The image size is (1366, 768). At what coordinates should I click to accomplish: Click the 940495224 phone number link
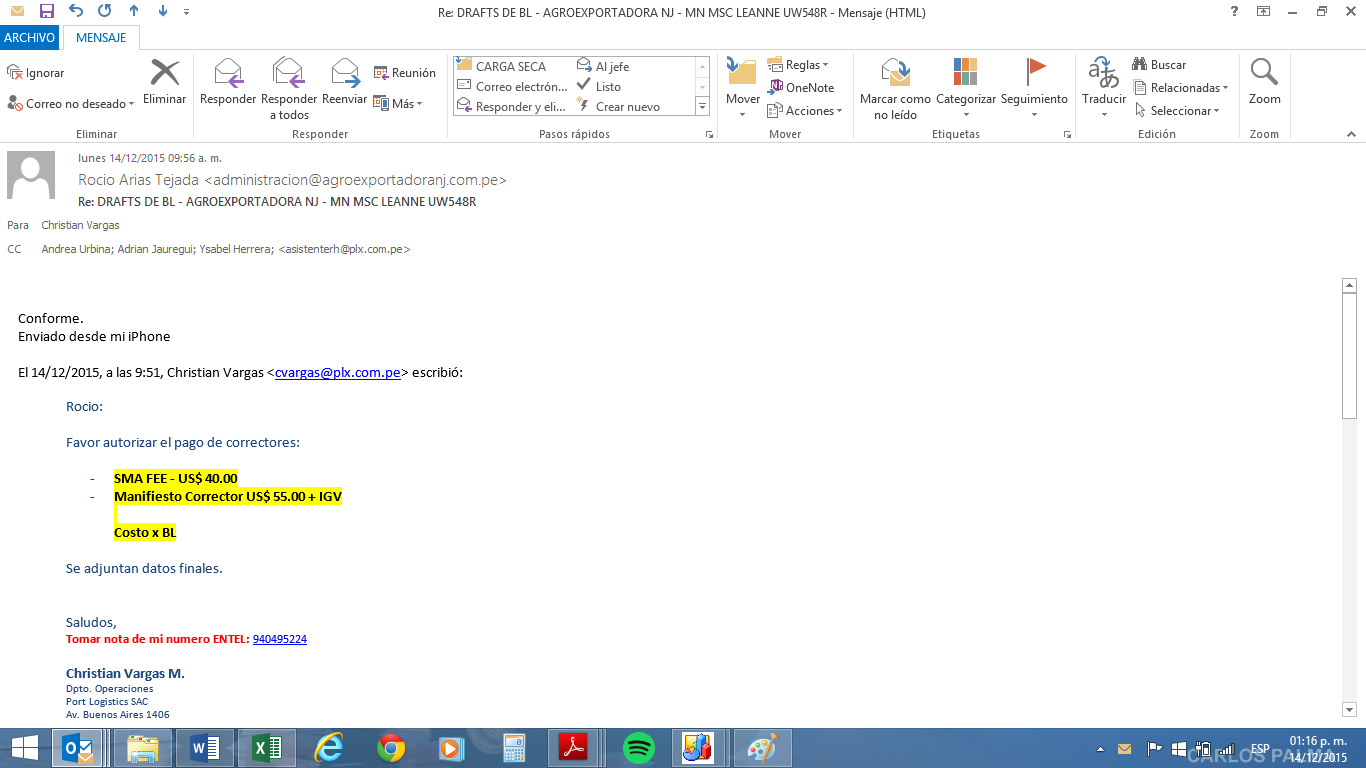click(x=280, y=639)
